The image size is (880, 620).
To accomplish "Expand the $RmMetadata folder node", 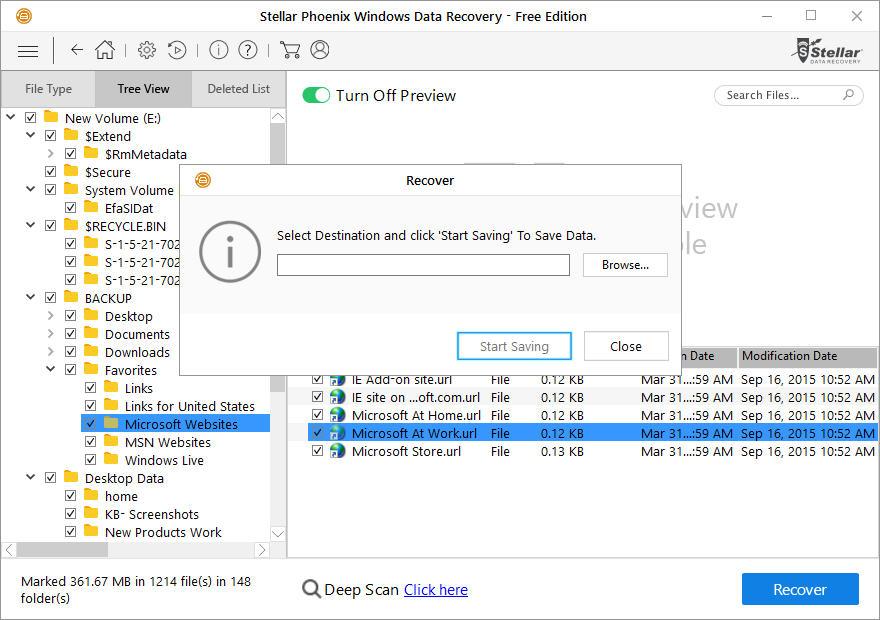I will click(51, 153).
